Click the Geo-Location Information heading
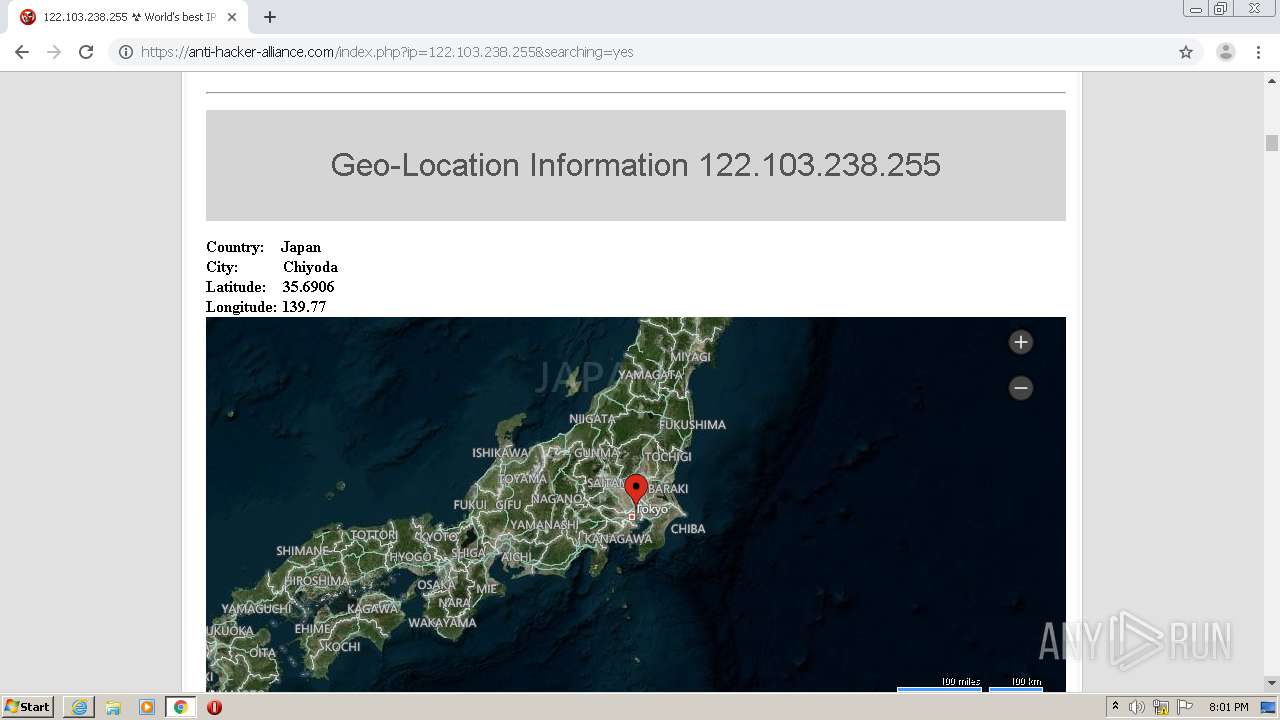 click(x=635, y=165)
